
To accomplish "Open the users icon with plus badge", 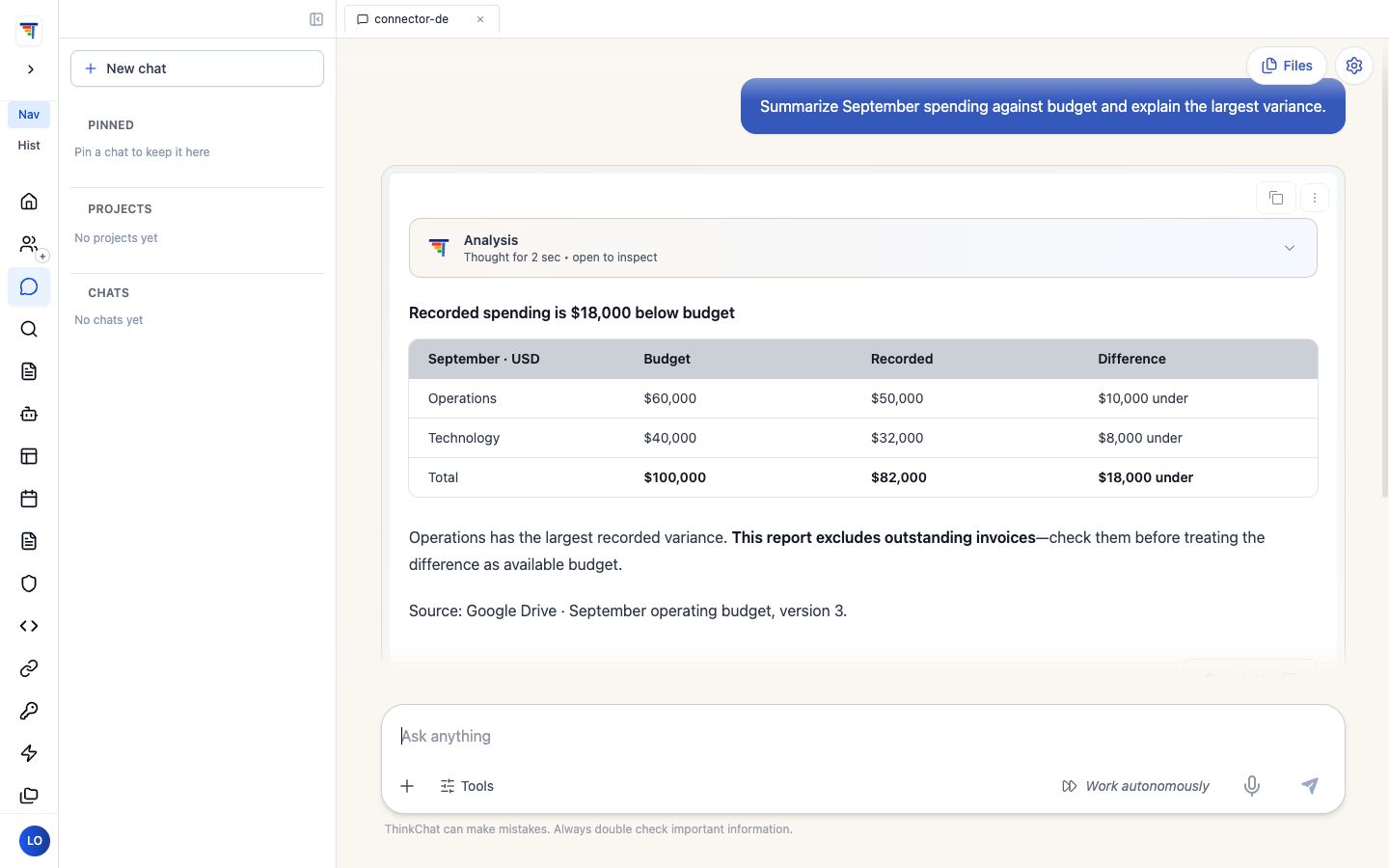I will click(29, 244).
